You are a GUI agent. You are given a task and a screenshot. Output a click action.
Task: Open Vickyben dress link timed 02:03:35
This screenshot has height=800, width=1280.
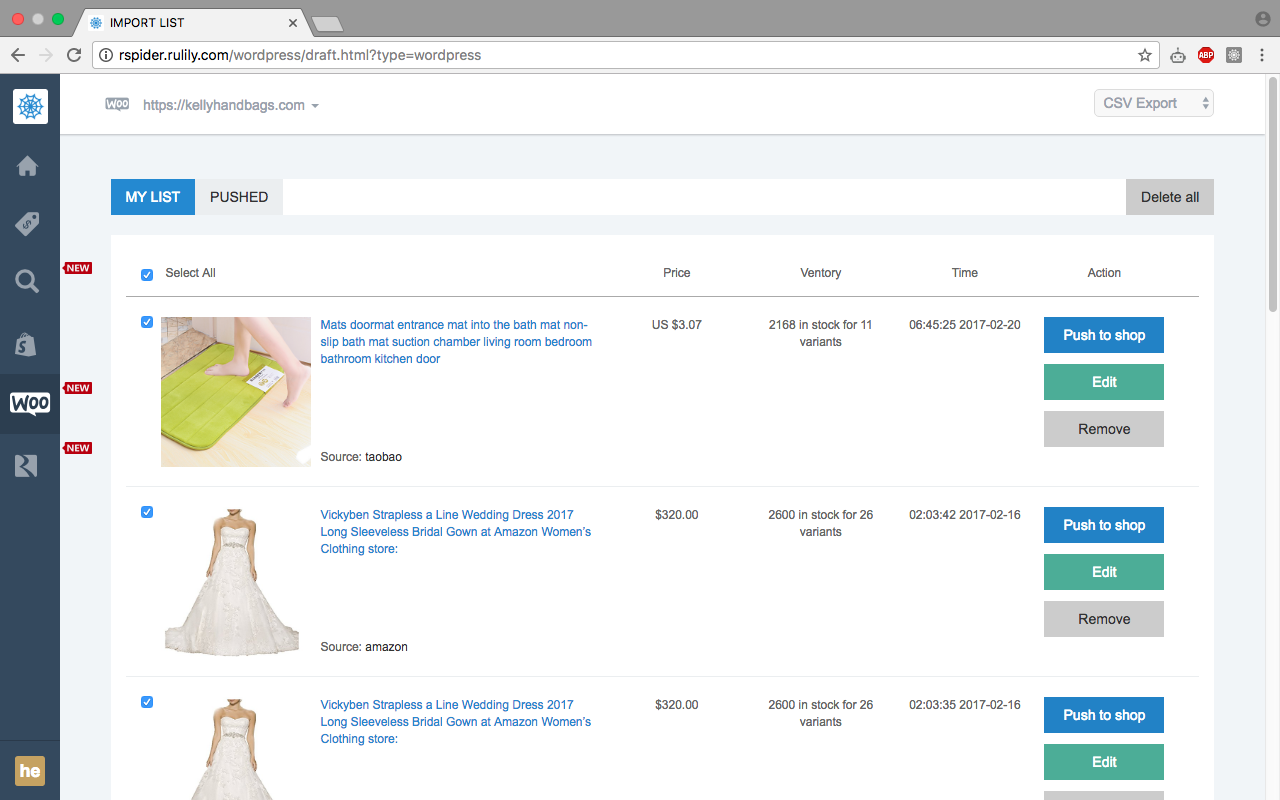(x=456, y=722)
